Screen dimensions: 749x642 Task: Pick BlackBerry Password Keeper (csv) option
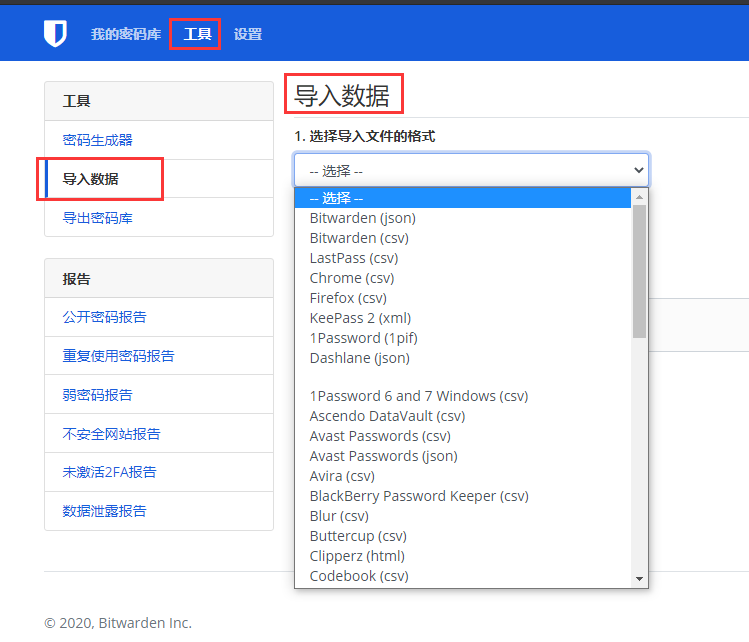pyautogui.click(x=462, y=496)
